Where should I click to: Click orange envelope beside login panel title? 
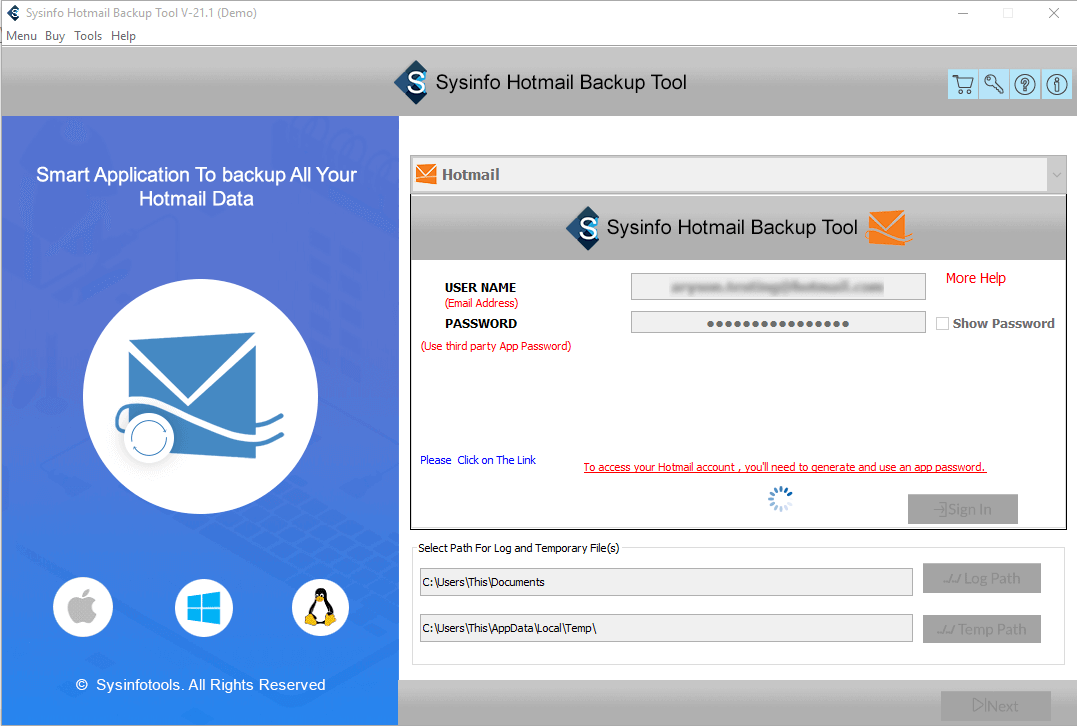click(x=889, y=227)
